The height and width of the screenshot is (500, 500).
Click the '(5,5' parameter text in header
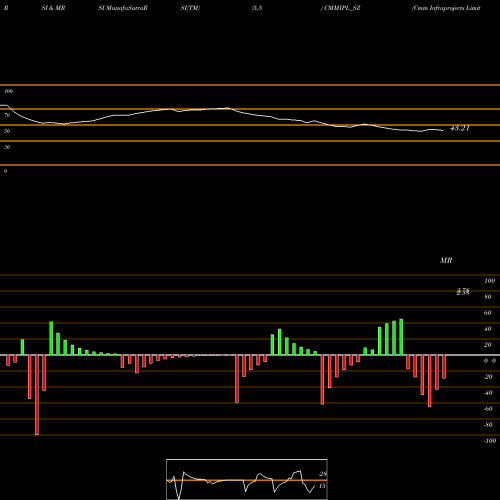coord(257,8)
